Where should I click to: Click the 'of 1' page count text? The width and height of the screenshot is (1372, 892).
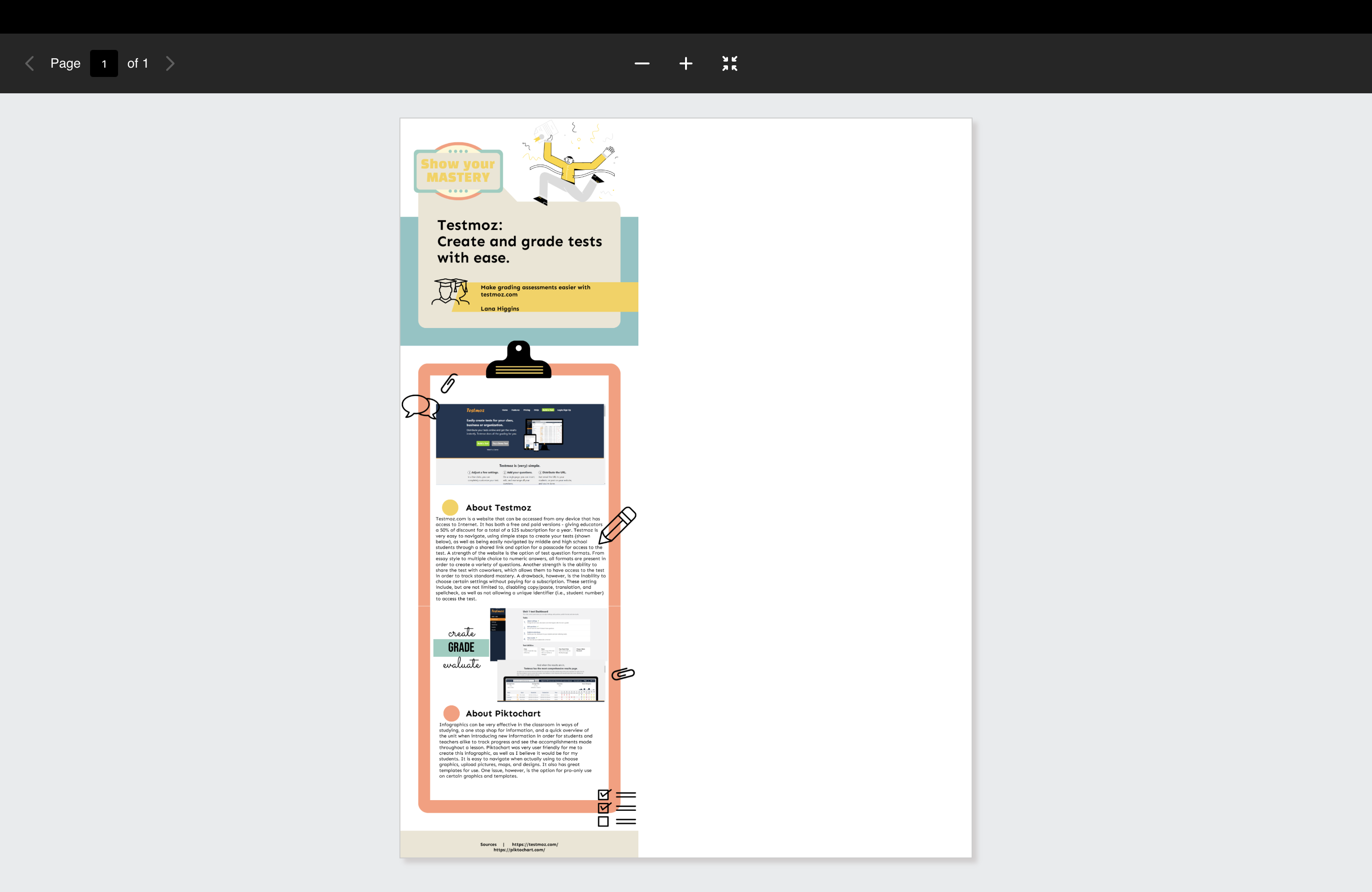[x=138, y=63]
